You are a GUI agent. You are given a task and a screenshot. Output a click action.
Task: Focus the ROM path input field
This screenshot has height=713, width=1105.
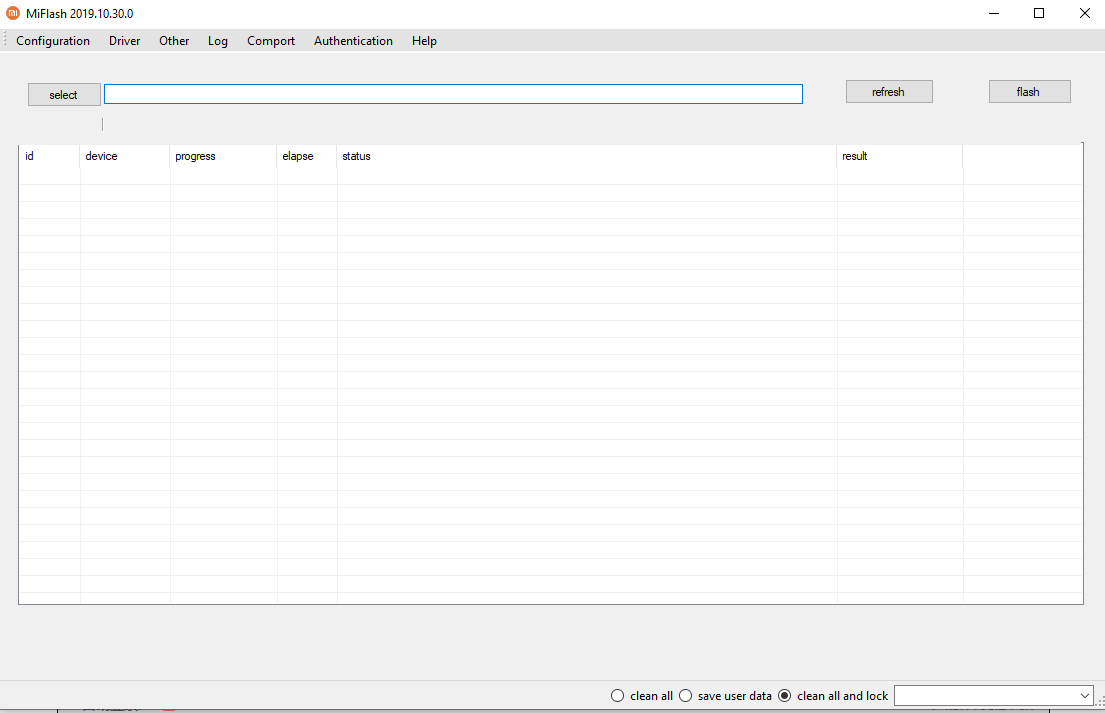coord(453,94)
